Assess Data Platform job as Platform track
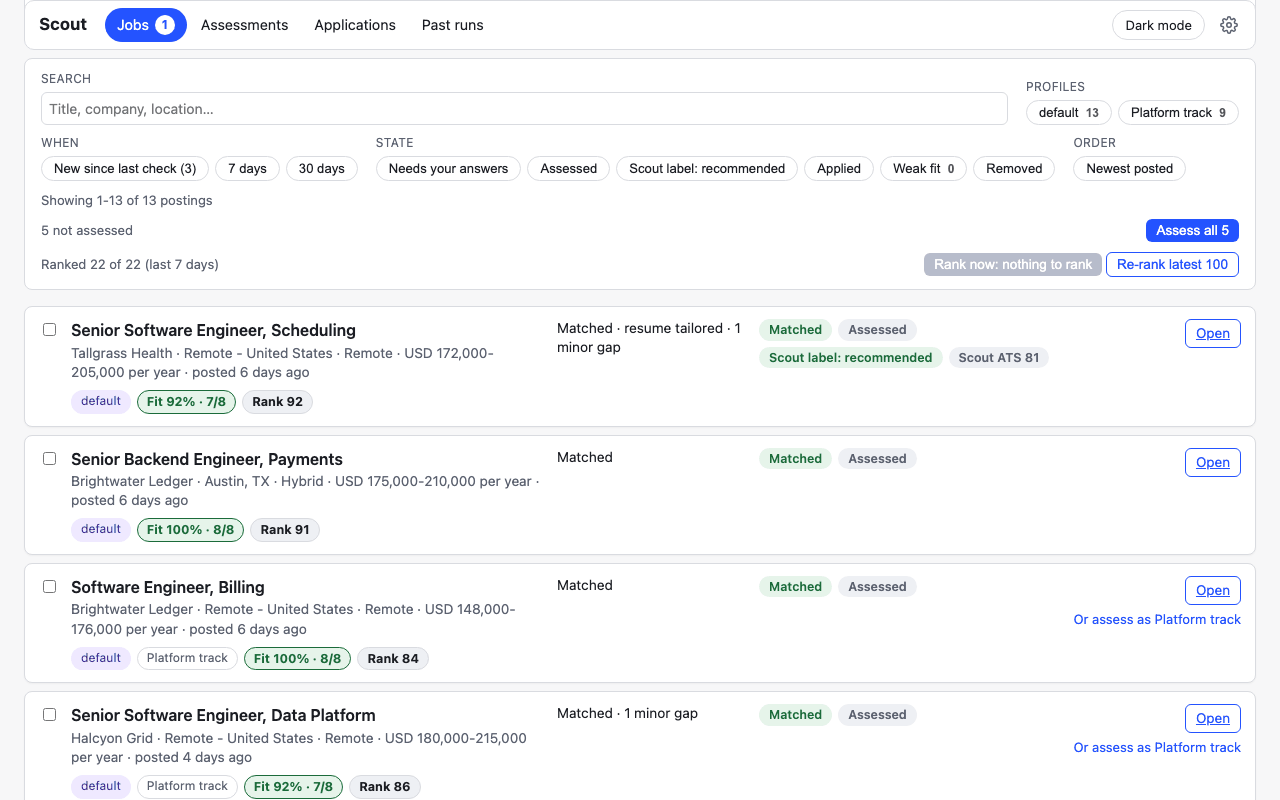1280x800 pixels. (1157, 747)
